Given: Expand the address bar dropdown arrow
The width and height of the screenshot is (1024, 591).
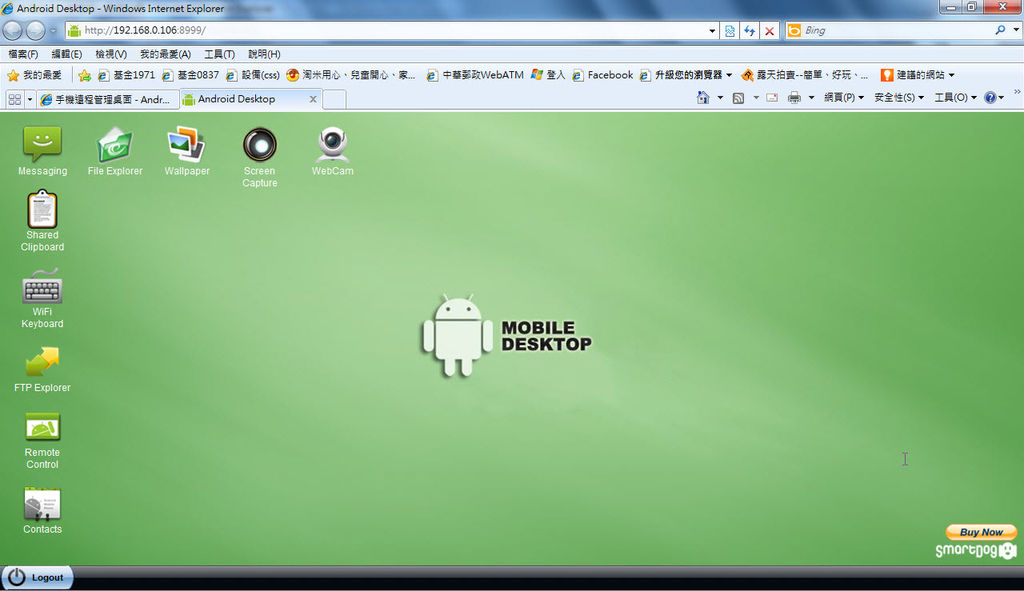Looking at the screenshot, I should click(x=712, y=31).
